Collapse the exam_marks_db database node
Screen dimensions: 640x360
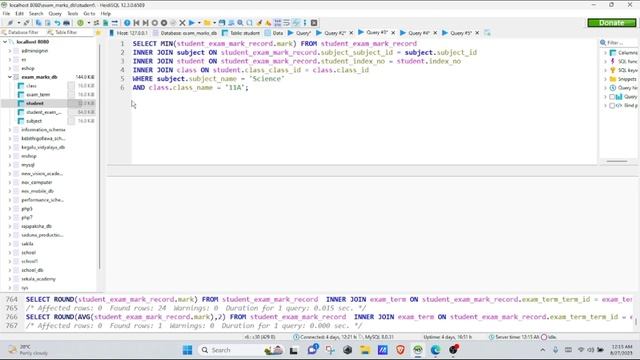(9, 77)
